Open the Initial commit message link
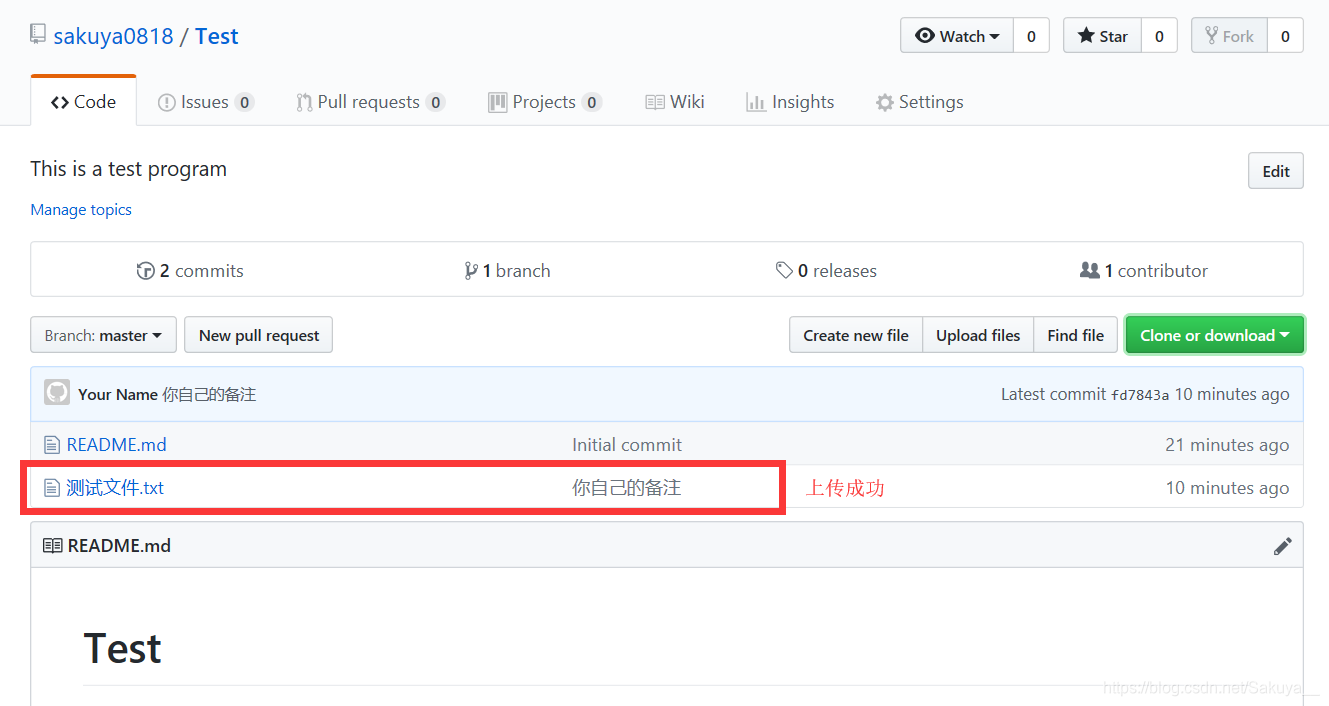This screenshot has height=706, width=1329. click(x=627, y=445)
